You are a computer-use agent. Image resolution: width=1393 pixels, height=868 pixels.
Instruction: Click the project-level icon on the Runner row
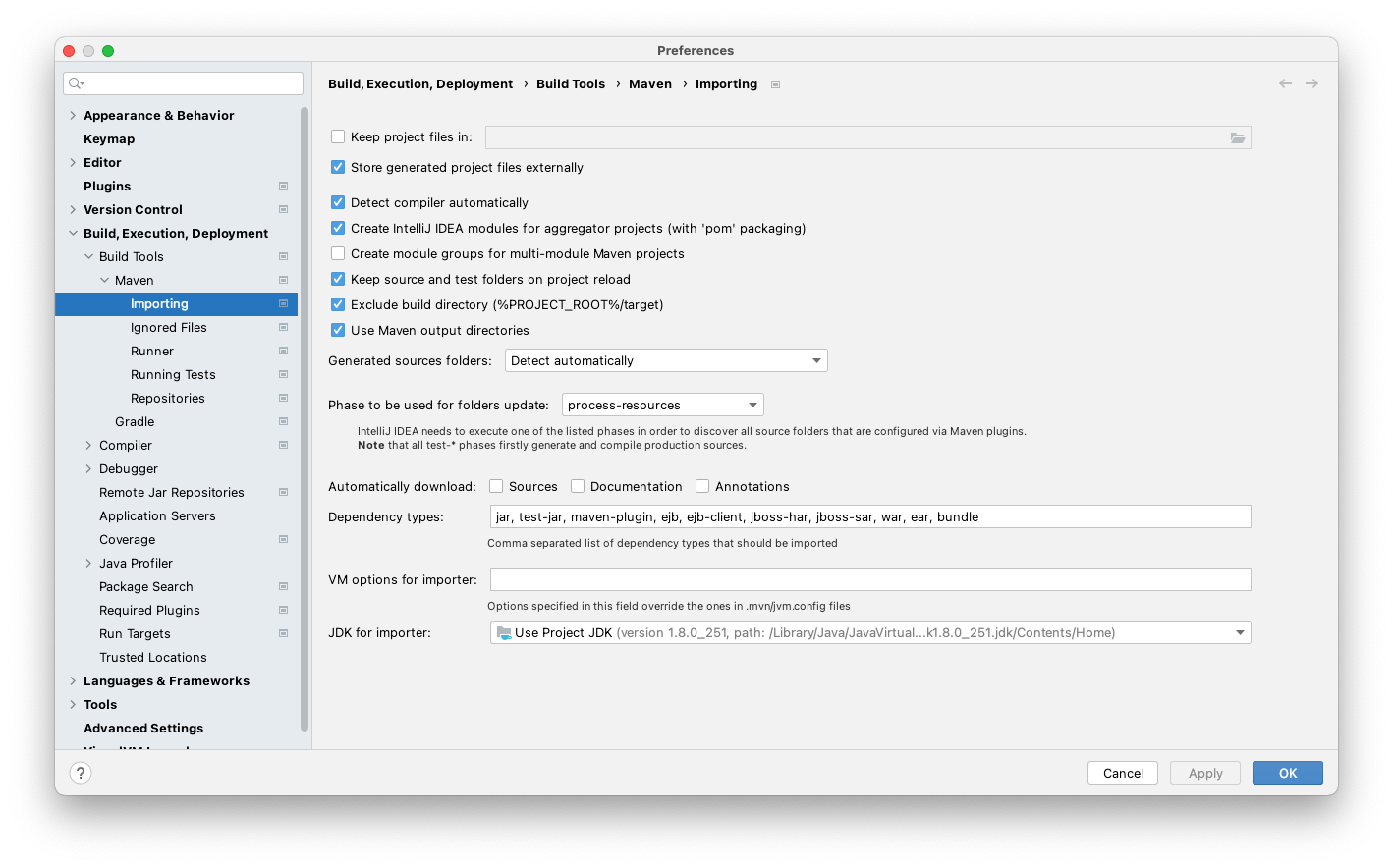(x=283, y=351)
